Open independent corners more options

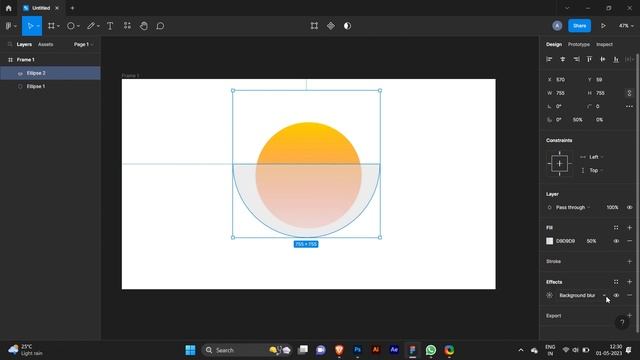629,106
